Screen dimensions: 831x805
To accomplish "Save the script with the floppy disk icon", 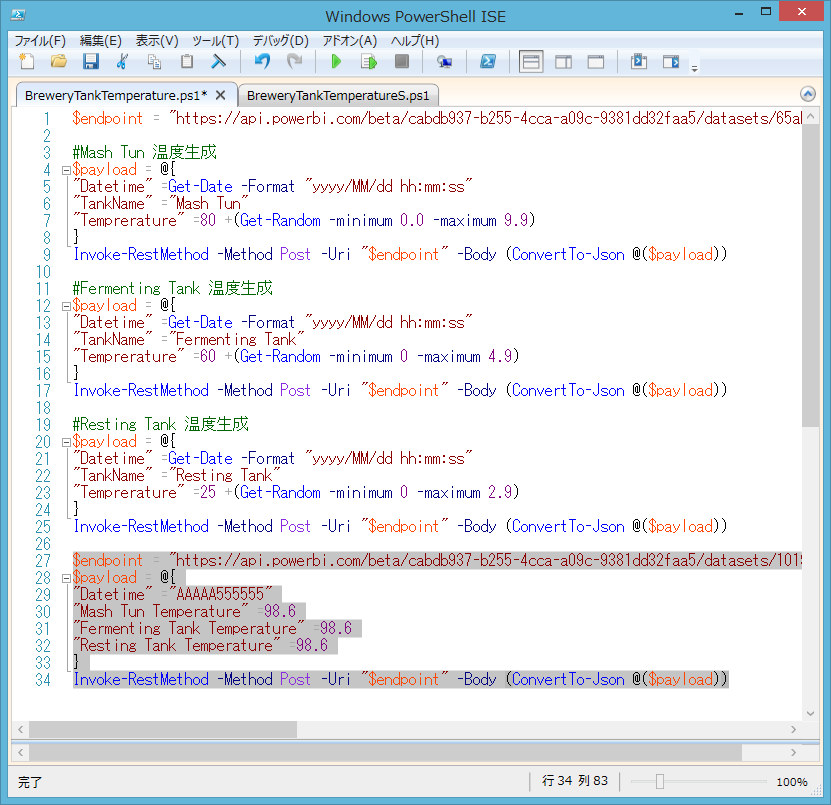I will (x=91, y=61).
